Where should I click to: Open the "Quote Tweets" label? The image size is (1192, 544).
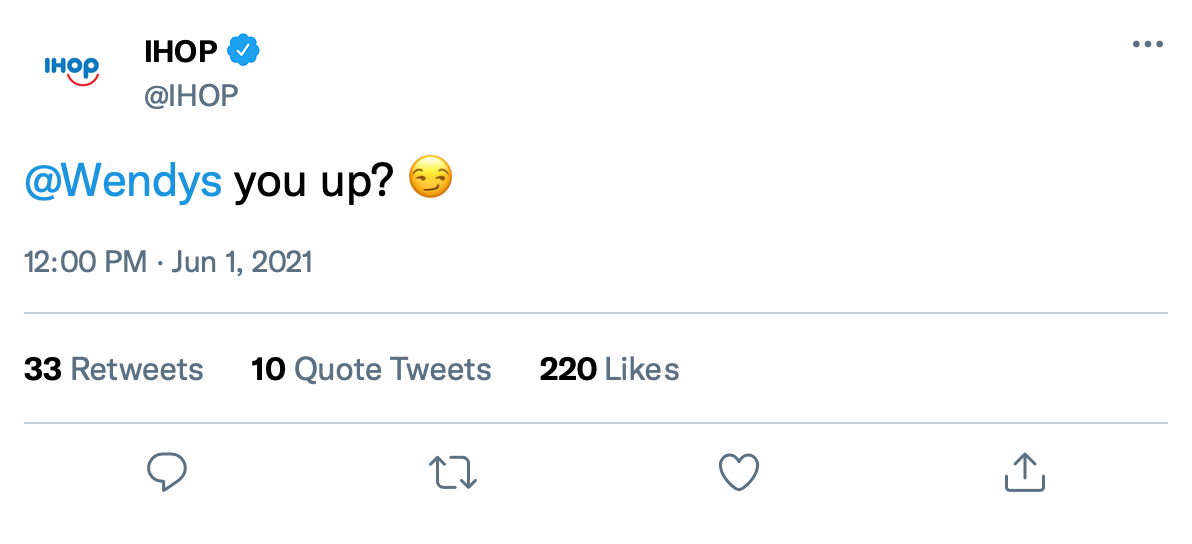point(393,370)
